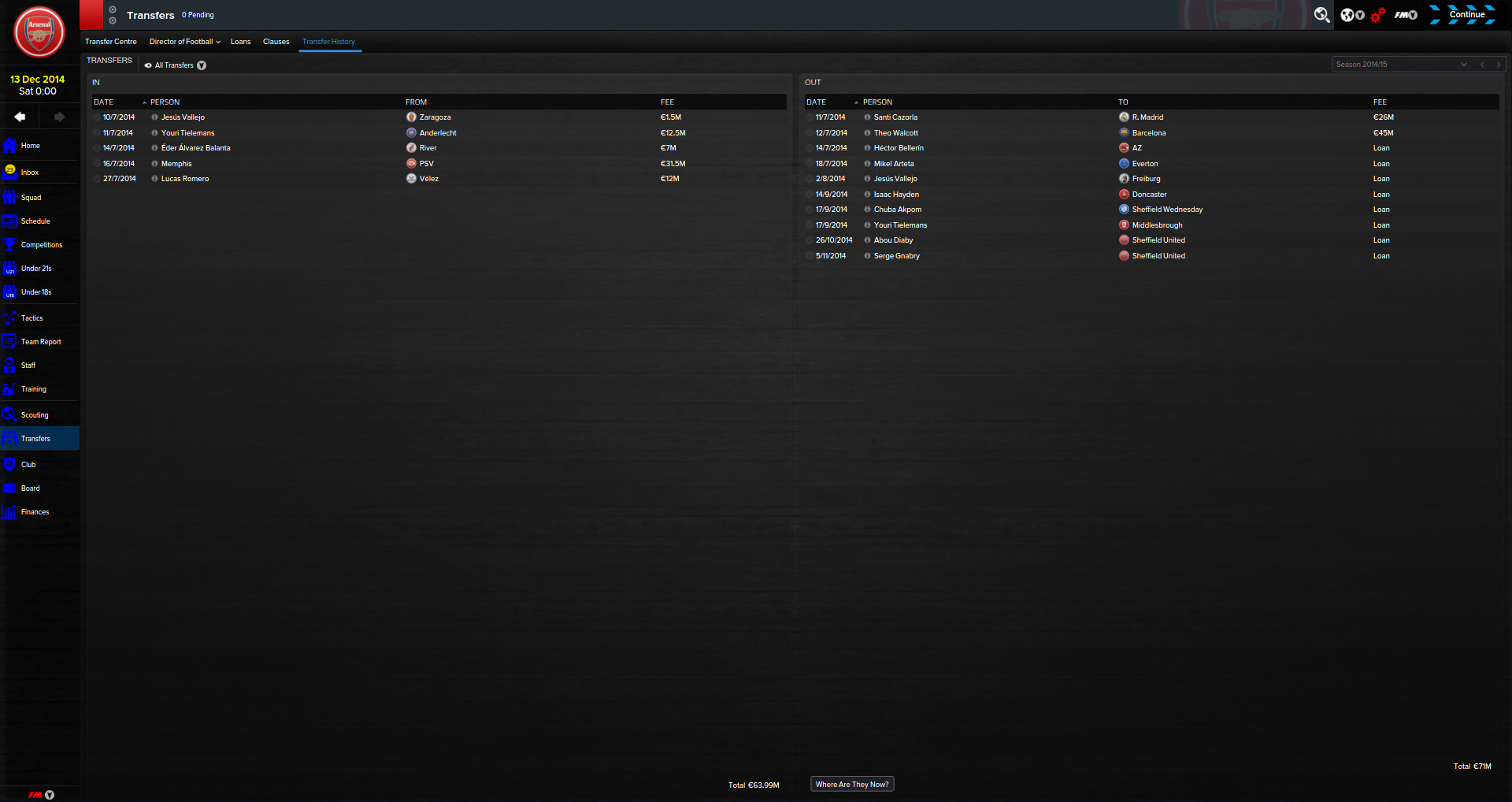
Task: Switch to the Transfer Centre tab
Action: [111, 42]
